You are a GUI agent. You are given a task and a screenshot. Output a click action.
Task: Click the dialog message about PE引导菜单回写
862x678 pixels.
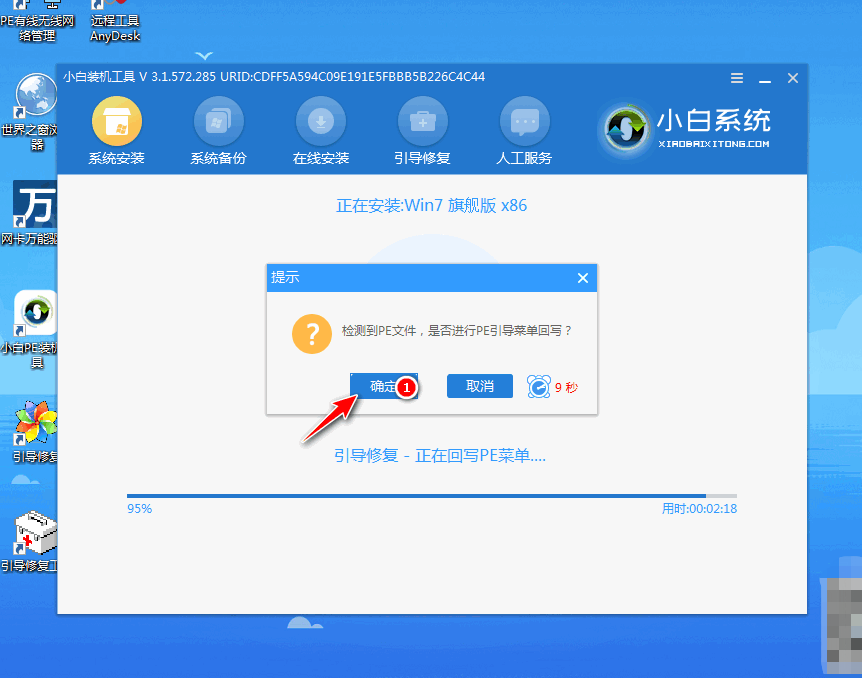point(456,330)
